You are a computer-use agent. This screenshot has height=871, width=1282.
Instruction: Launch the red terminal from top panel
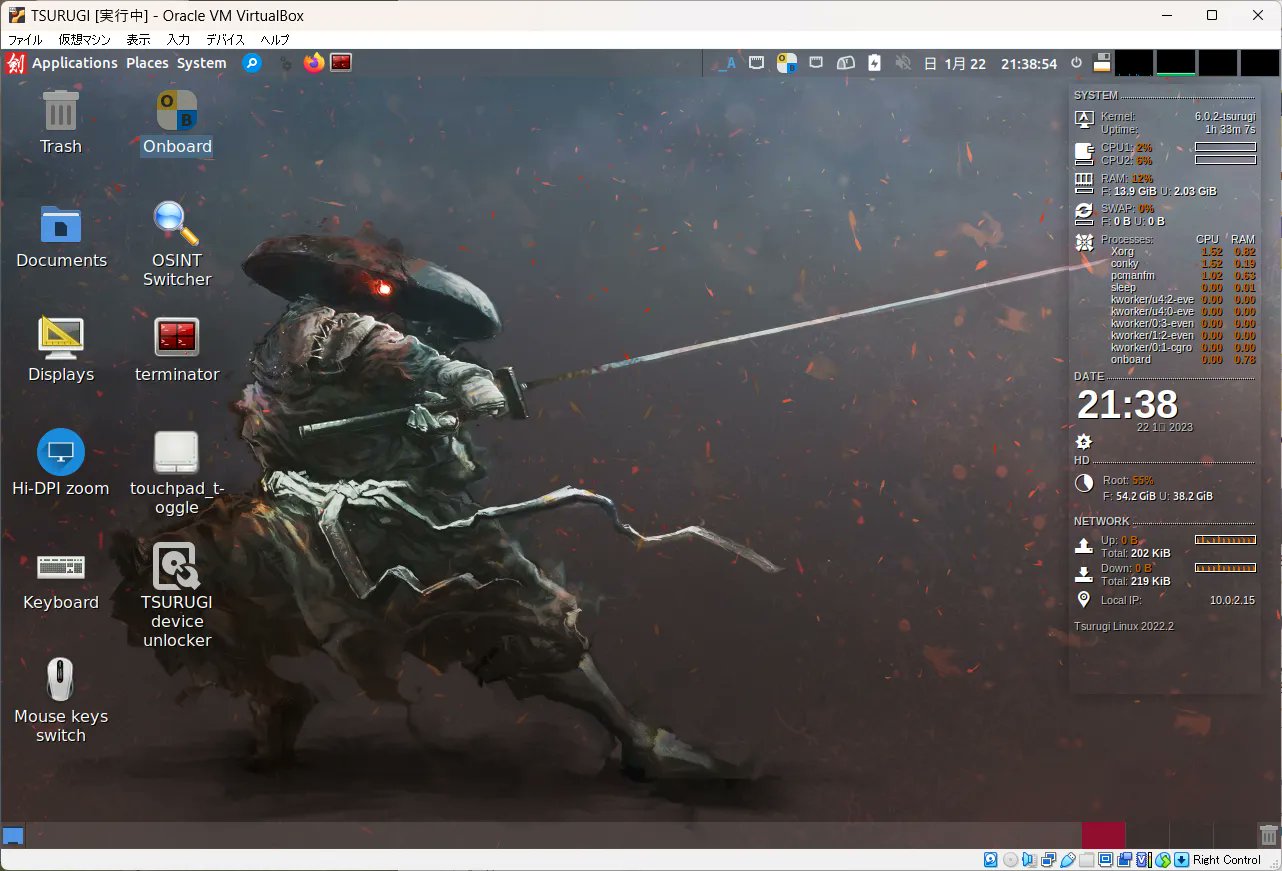(341, 63)
